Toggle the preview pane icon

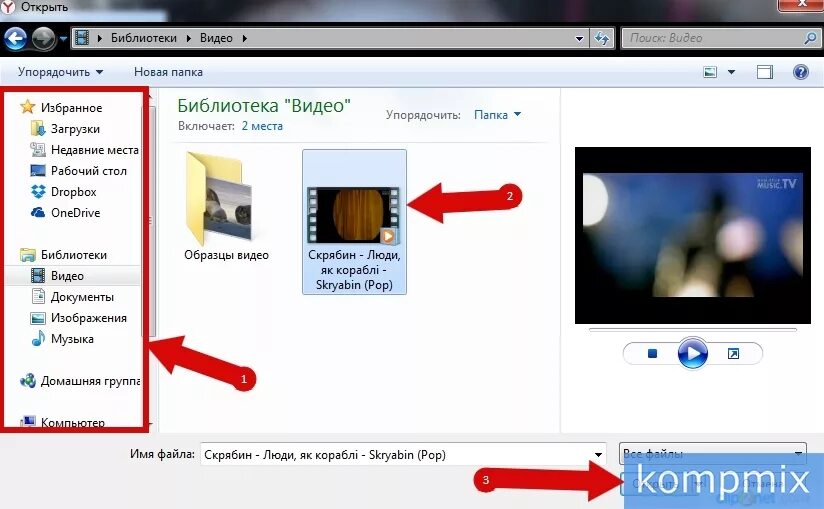tap(765, 72)
